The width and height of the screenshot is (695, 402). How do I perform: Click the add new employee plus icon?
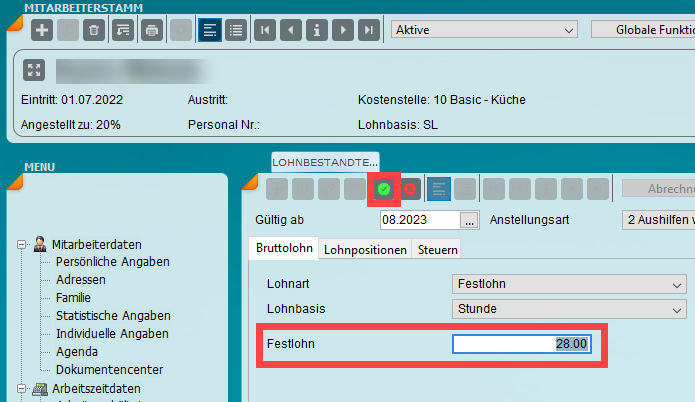[42, 29]
